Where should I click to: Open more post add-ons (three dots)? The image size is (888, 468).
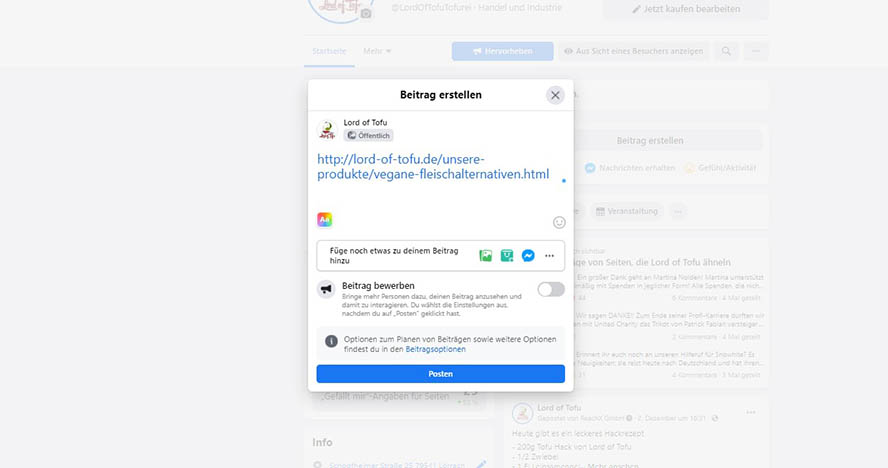coord(549,256)
